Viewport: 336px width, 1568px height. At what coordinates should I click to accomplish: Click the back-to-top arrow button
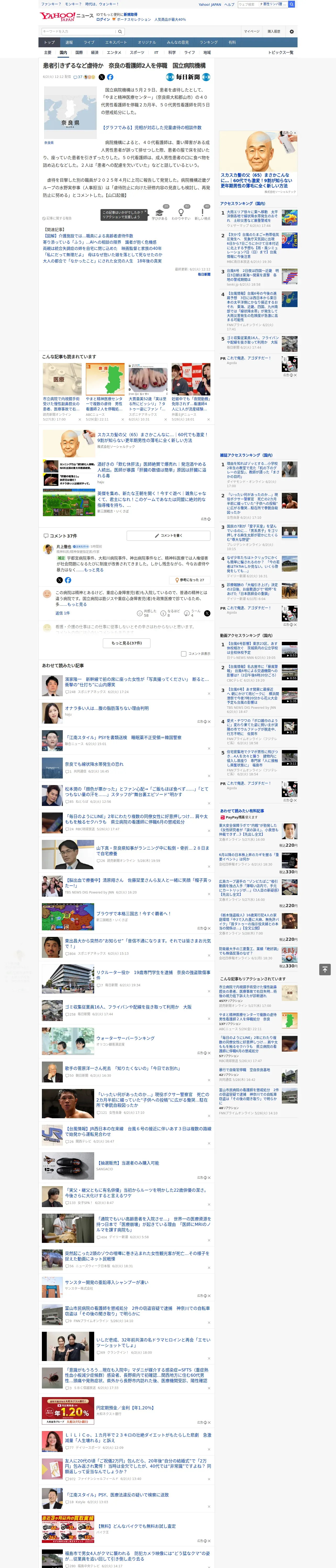coord(326,969)
